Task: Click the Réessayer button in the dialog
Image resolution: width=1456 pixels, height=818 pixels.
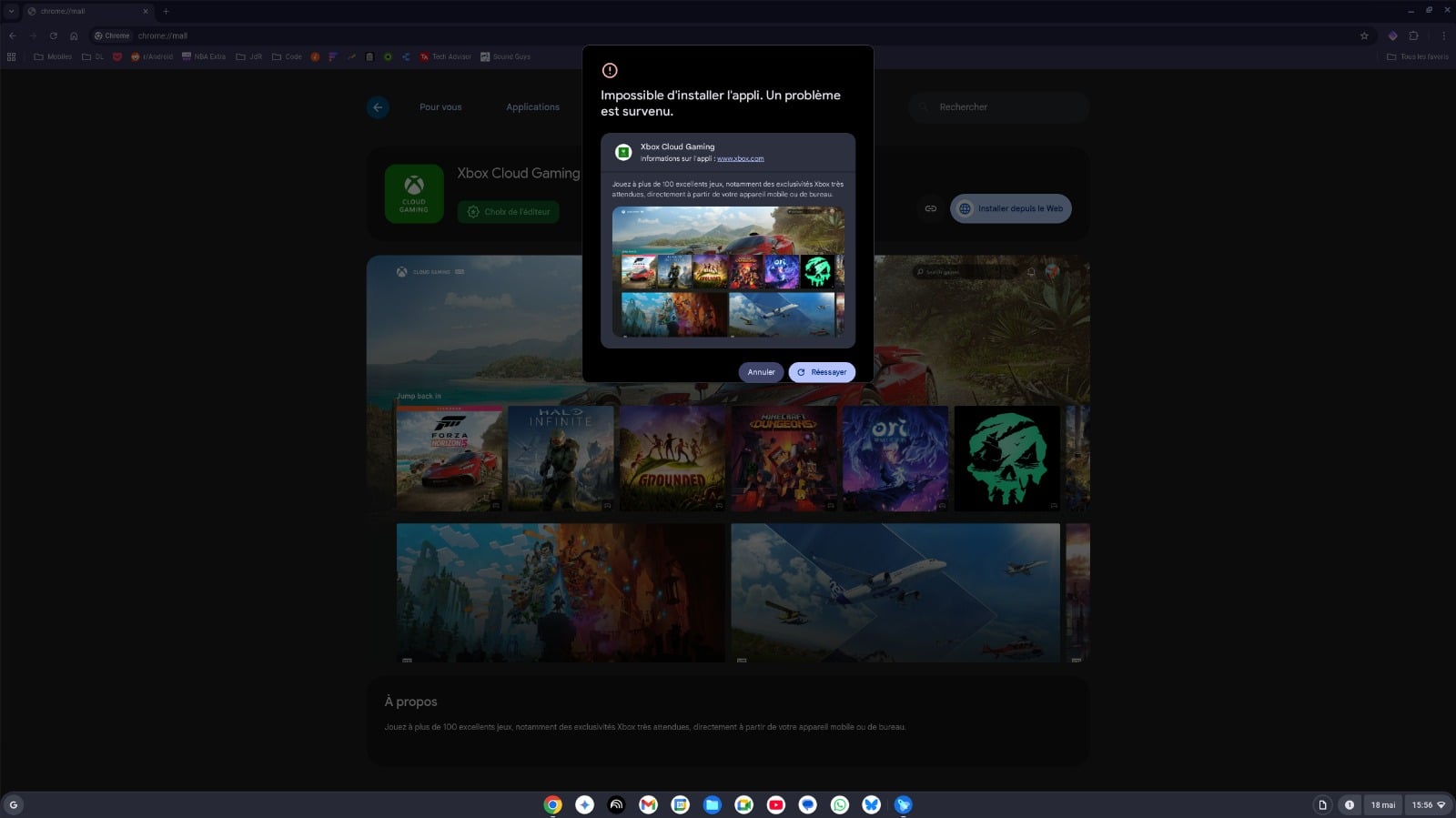Action: click(x=822, y=372)
